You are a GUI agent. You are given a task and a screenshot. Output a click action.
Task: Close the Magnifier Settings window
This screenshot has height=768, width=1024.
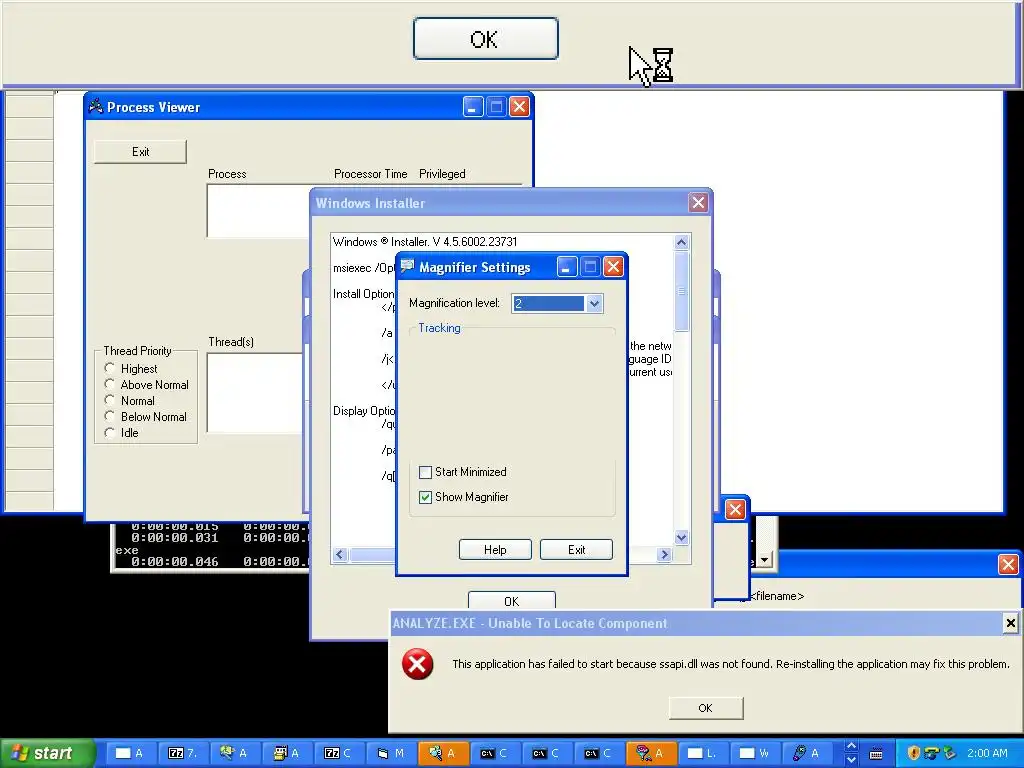tap(613, 266)
